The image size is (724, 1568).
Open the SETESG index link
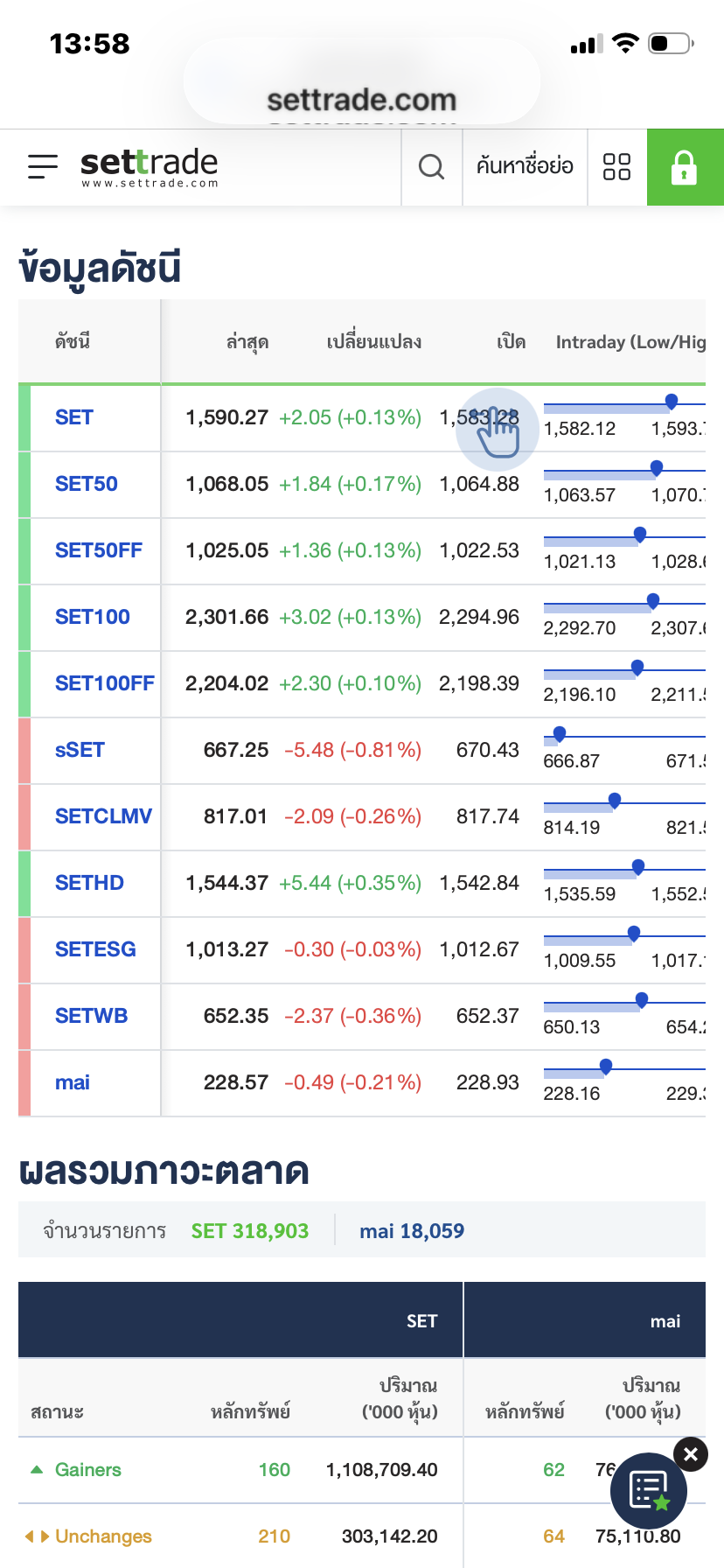point(95,949)
